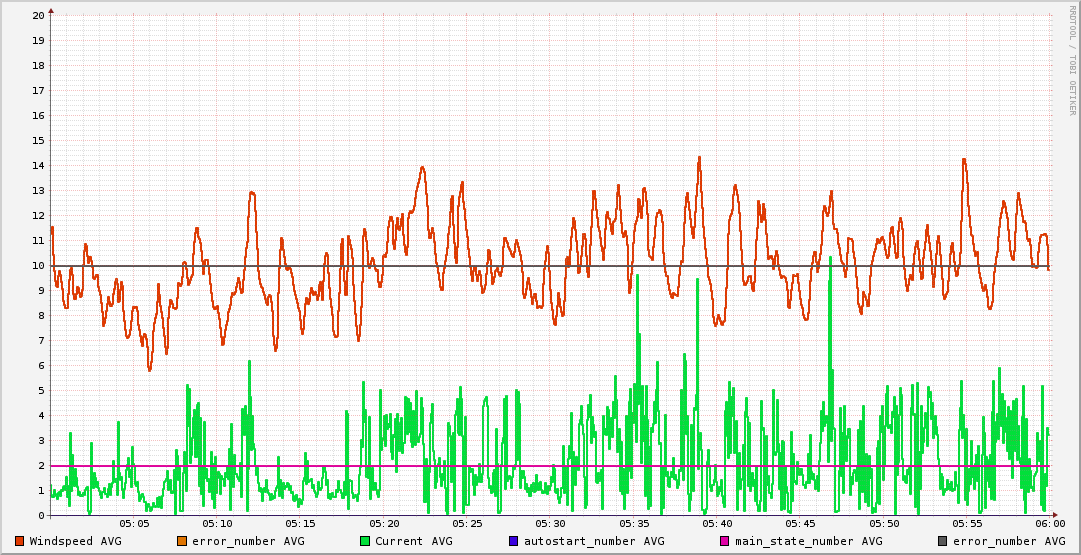Click the orange error_number AVG legend swatch
The height and width of the screenshot is (555, 1081).
click(x=182, y=541)
